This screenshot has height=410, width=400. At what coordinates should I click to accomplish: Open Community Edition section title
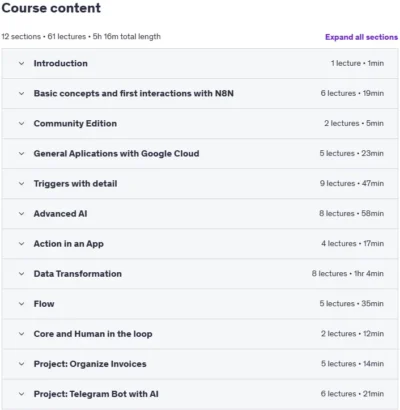75,123
